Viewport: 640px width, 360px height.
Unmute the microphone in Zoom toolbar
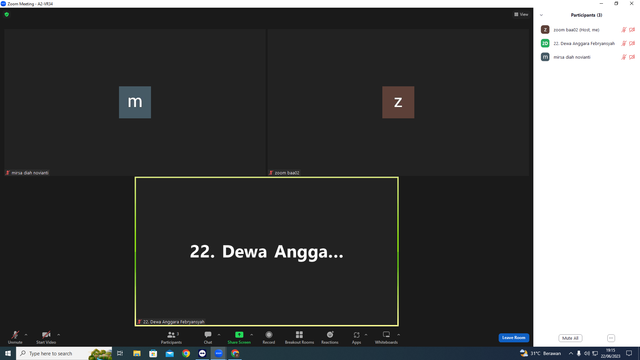[x=15, y=337]
